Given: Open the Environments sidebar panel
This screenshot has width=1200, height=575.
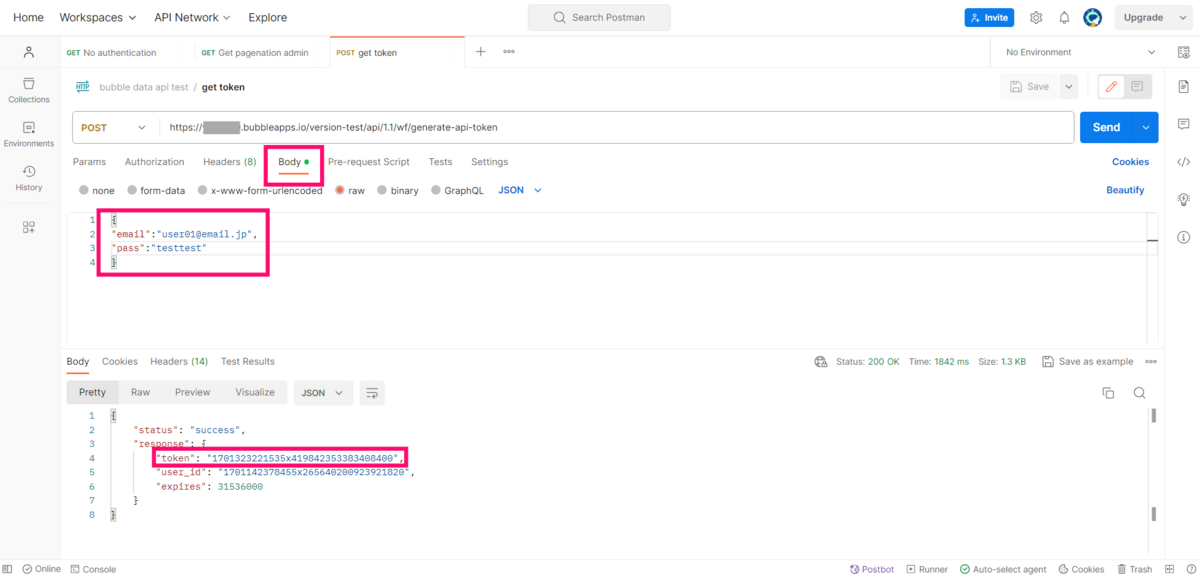Looking at the screenshot, I should pyautogui.click(x=29, y=134).
